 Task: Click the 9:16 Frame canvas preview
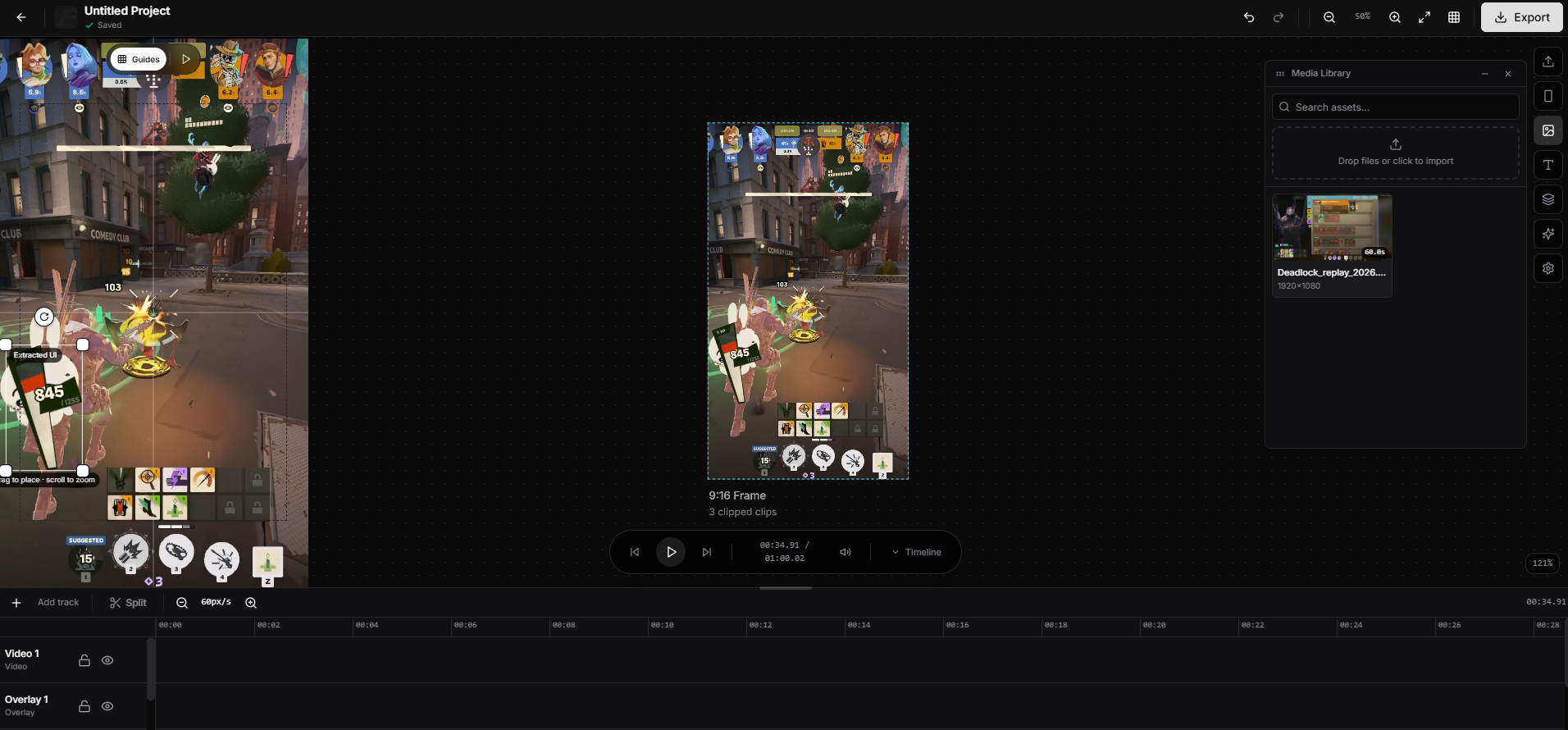pos(808,301)
